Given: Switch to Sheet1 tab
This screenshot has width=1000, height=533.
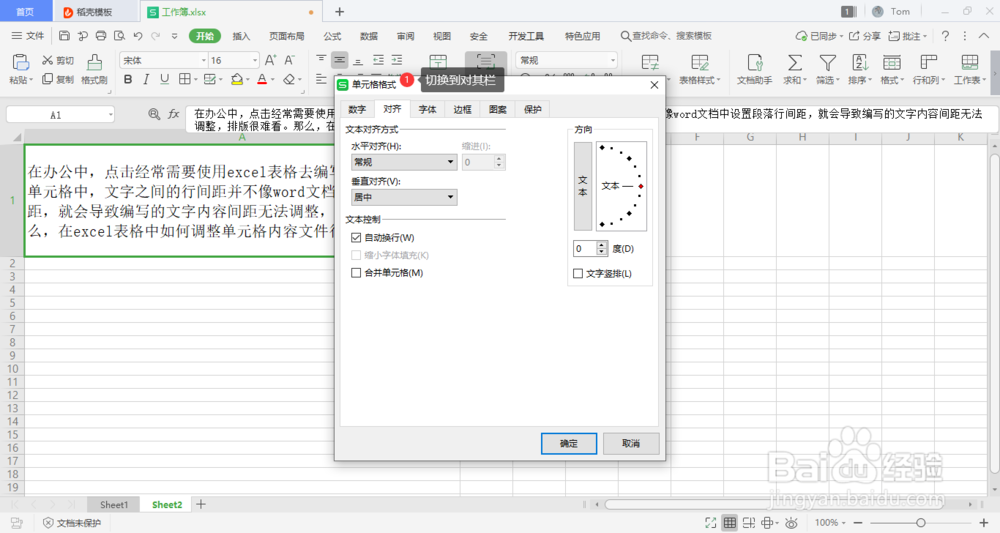Looking at the screenshot, I should tap(114, 504).
